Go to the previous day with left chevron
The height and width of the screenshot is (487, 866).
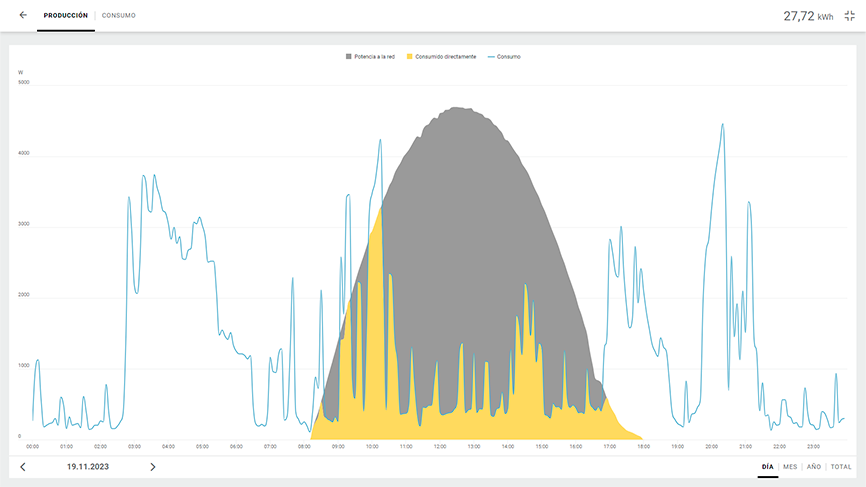(23, 467)
